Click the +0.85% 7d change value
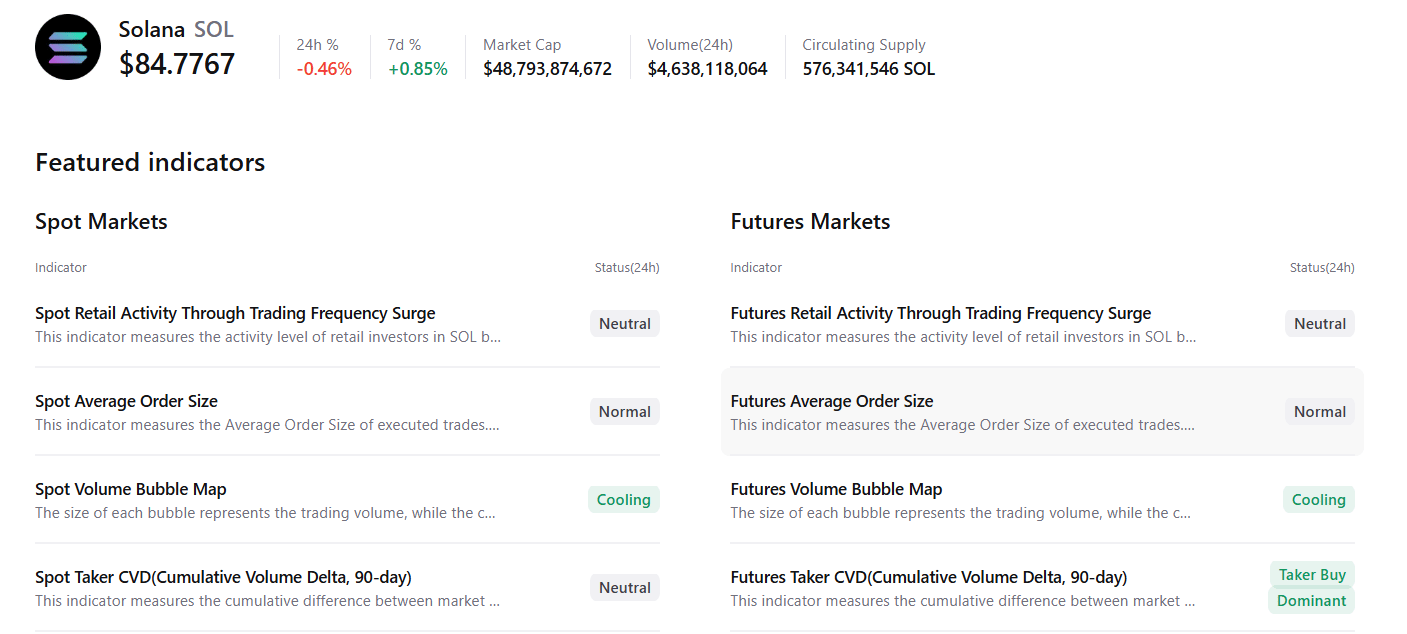 click(x=418, y=69)
